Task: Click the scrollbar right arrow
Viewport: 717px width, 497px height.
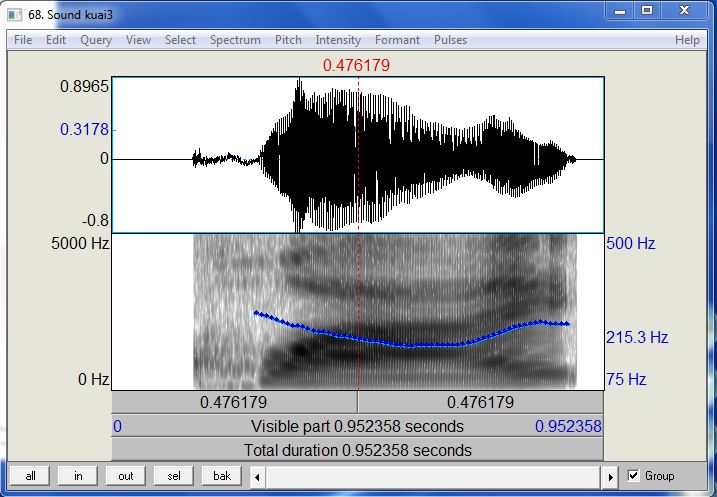Action: 610,477
